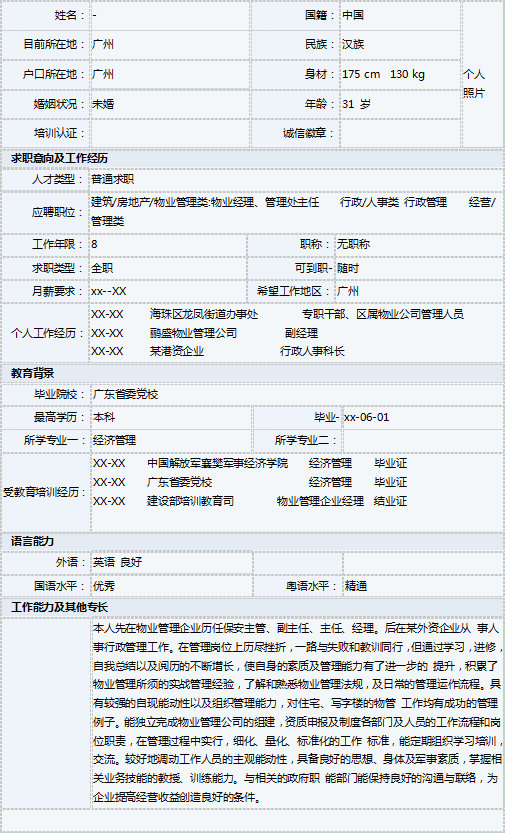
Task: Click the 国语水平 label
Action: click(x=60, y=586)
